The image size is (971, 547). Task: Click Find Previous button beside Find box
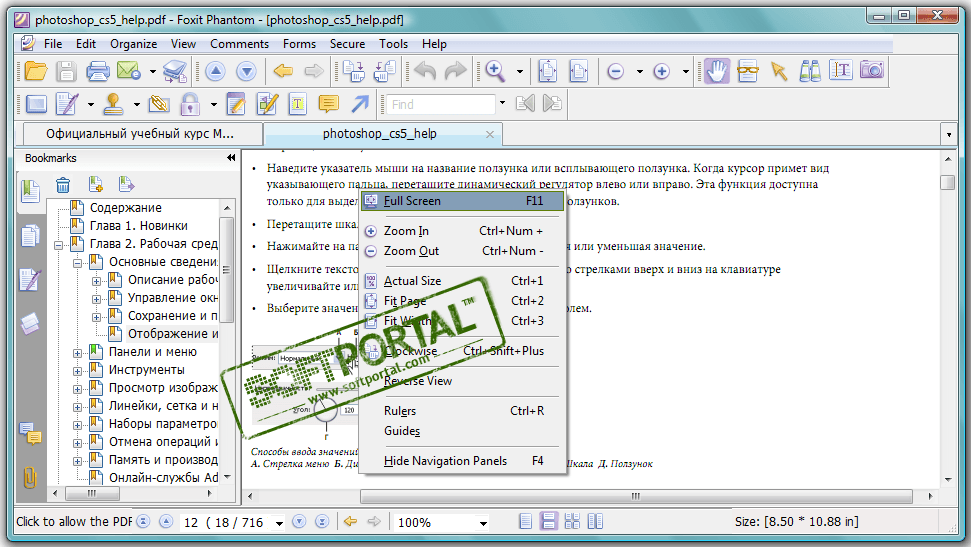[525, 103]
